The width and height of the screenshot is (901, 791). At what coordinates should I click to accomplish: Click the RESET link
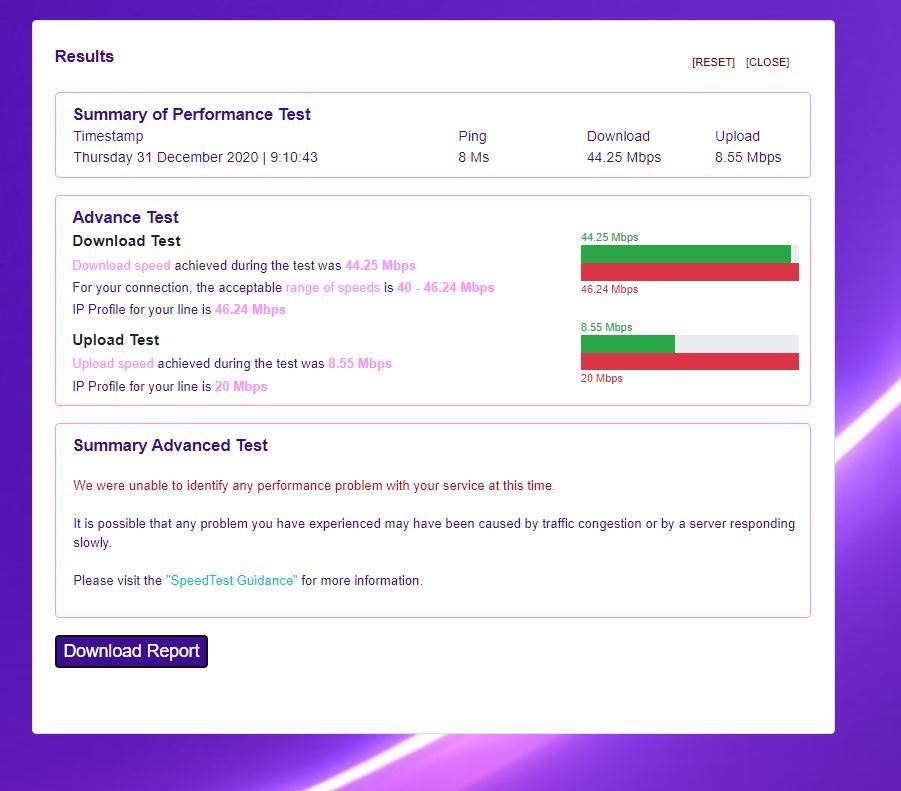click(713, 62)
